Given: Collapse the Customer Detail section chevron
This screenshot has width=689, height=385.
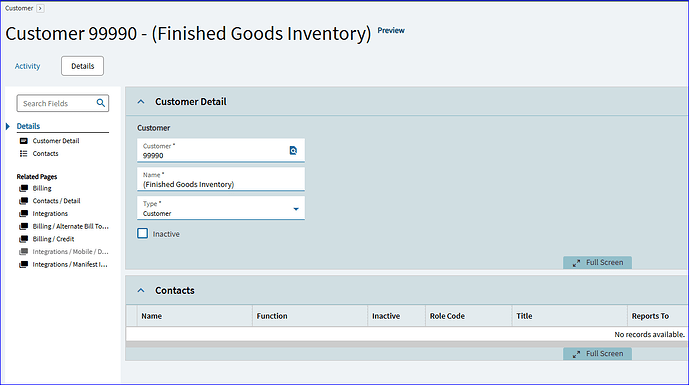Looking at the screenshot, I should [141, 102].
